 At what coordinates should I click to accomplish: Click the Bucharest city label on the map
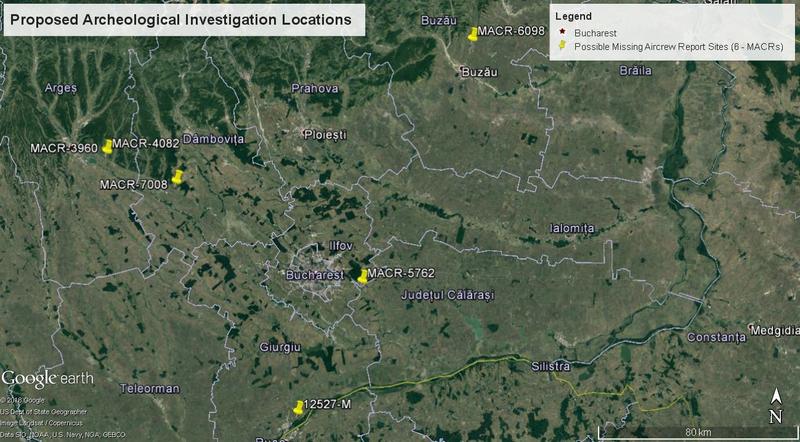(315, 275)
